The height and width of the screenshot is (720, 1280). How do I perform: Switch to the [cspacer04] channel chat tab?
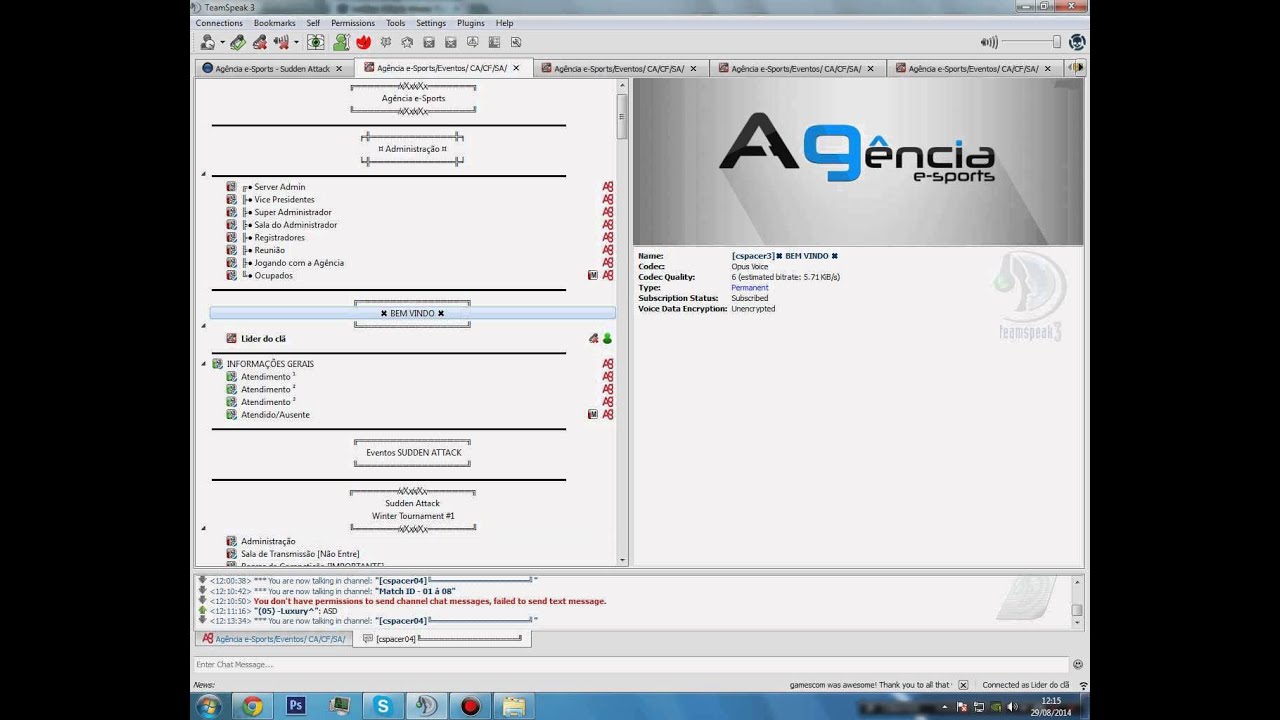pyautogui.click(x=442, y=639)
